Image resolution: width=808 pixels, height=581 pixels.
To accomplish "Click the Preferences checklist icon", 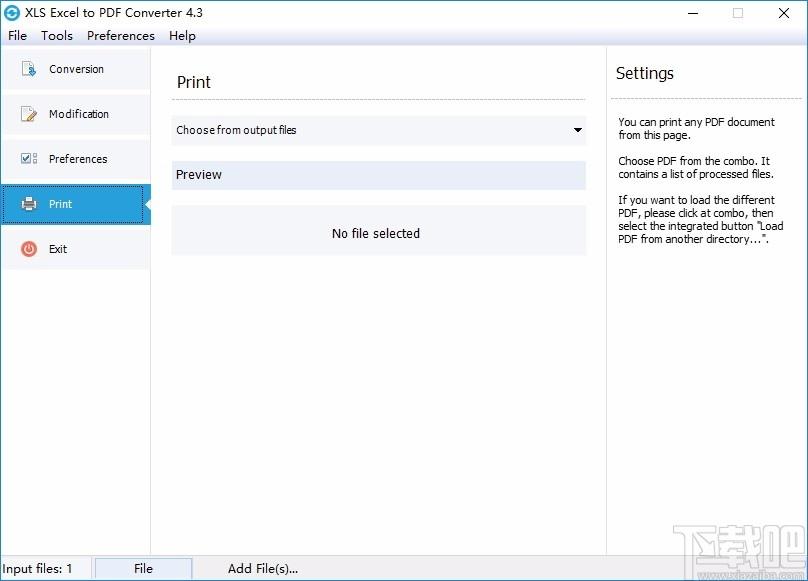I will (x=29, y=159).
